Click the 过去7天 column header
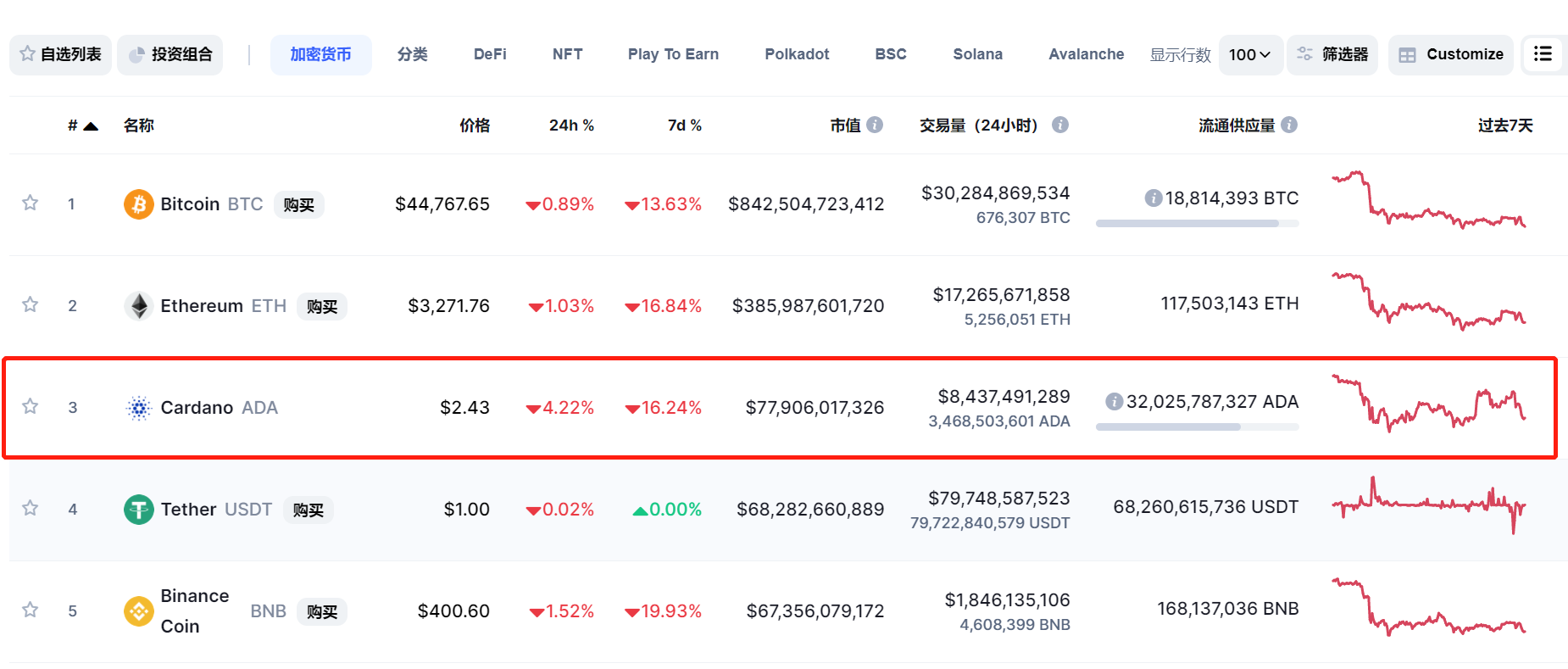1568x669 pixels. [1505, 125]
